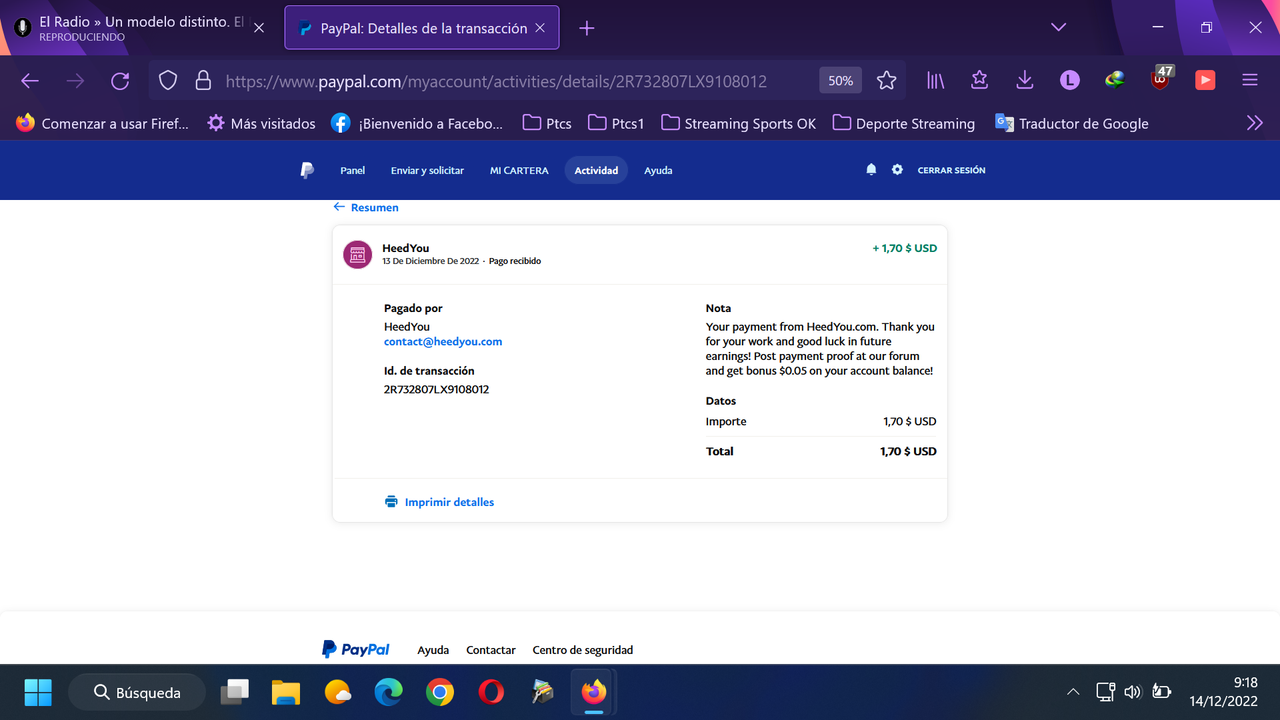Launch File Explorer from the taskbar

[x=286, y=692]
